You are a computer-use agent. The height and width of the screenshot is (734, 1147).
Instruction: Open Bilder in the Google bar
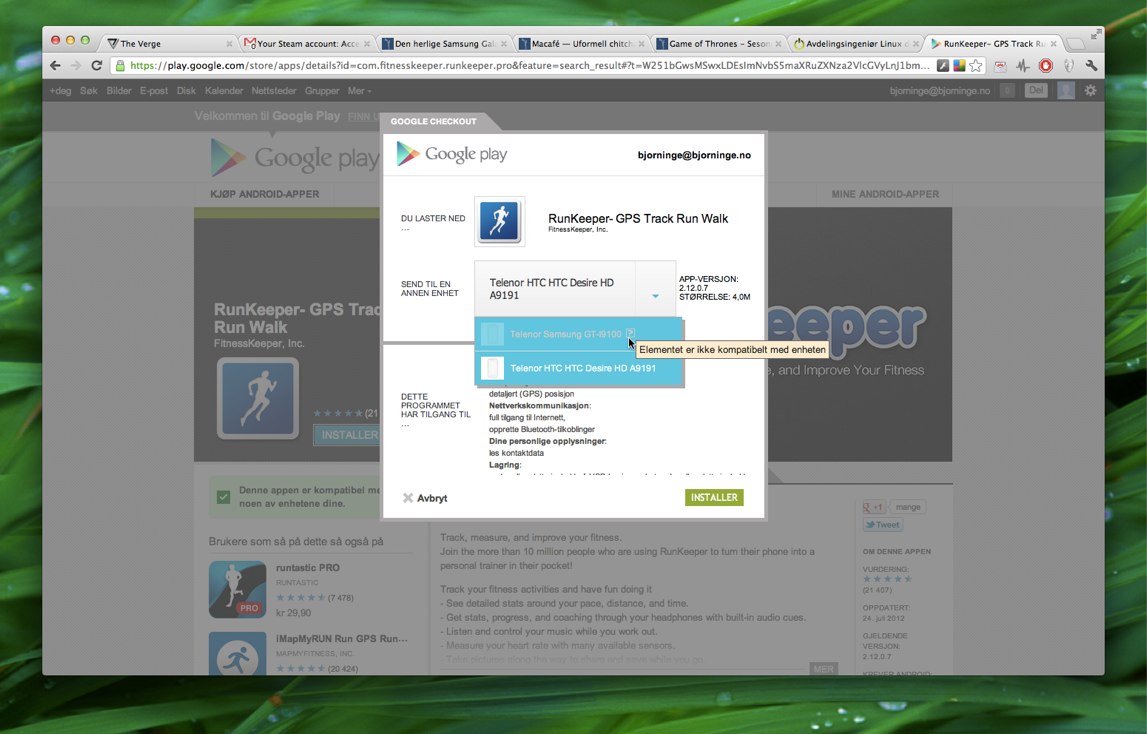[119, 91]
